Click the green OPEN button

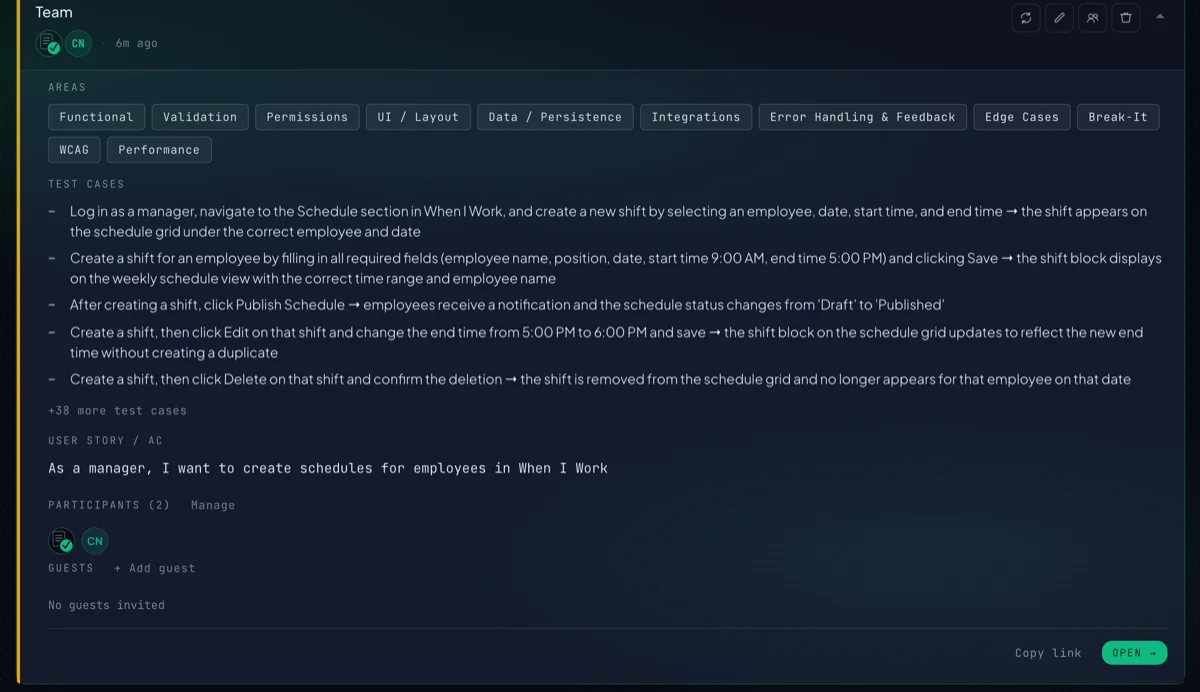[x=1134, y=653]
